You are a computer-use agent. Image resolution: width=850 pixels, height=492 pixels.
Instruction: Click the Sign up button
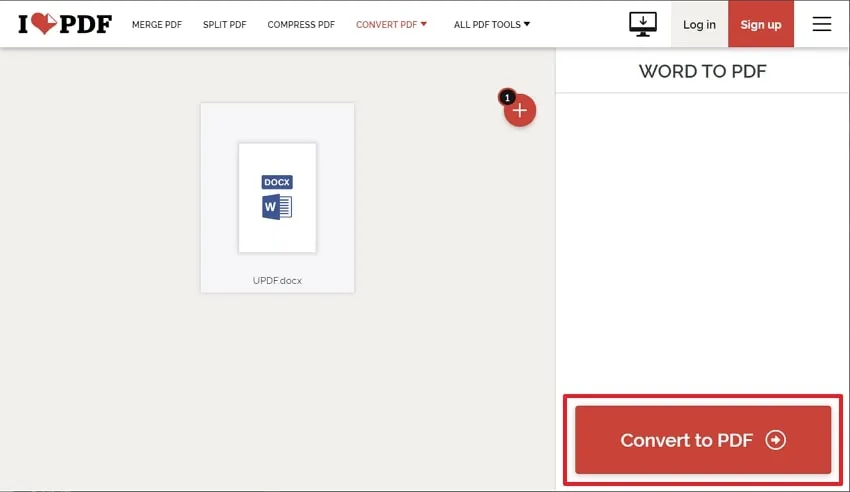761,24
